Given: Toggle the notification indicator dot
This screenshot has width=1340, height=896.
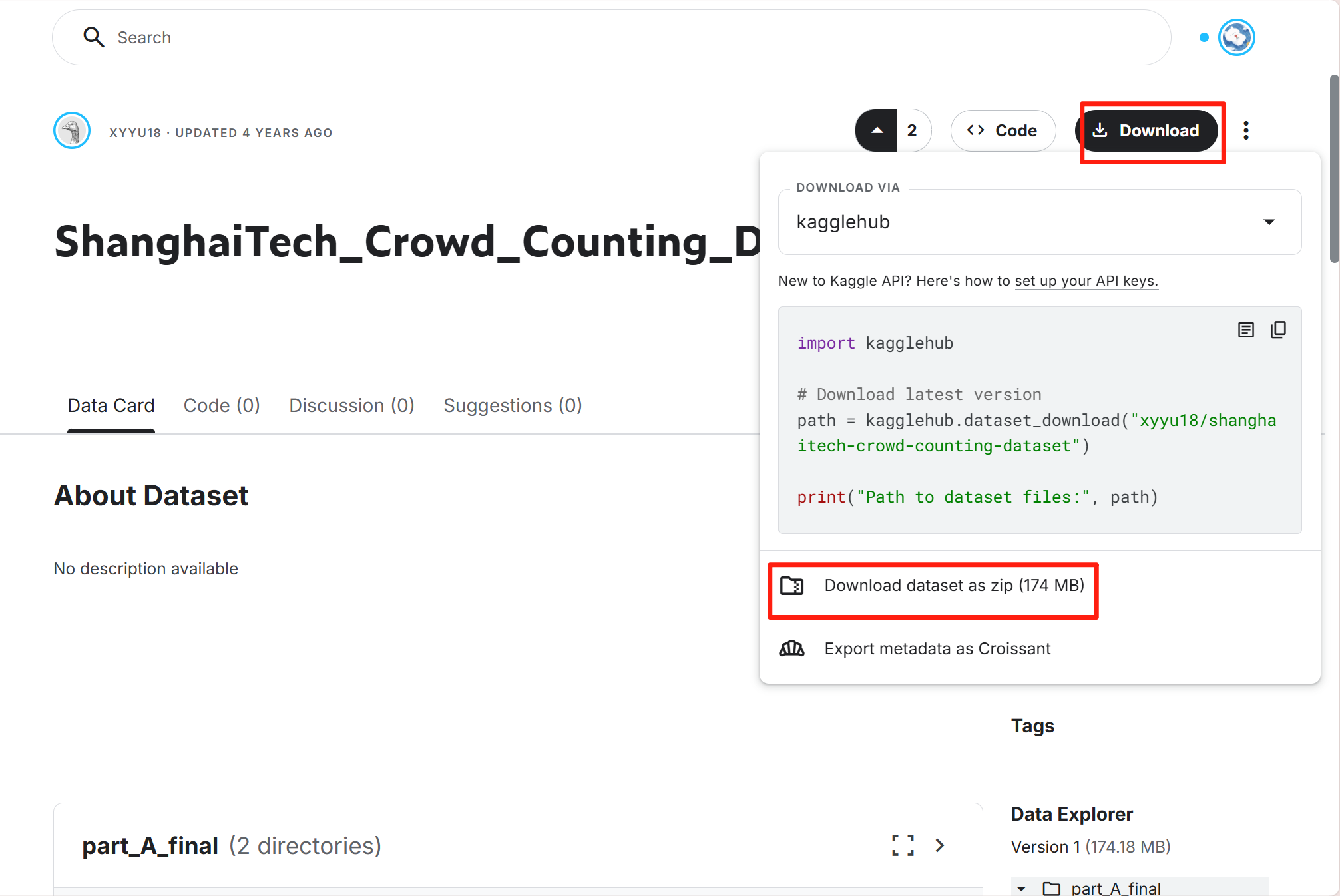Looking at the screenshot, I should tap(1204, 38).
